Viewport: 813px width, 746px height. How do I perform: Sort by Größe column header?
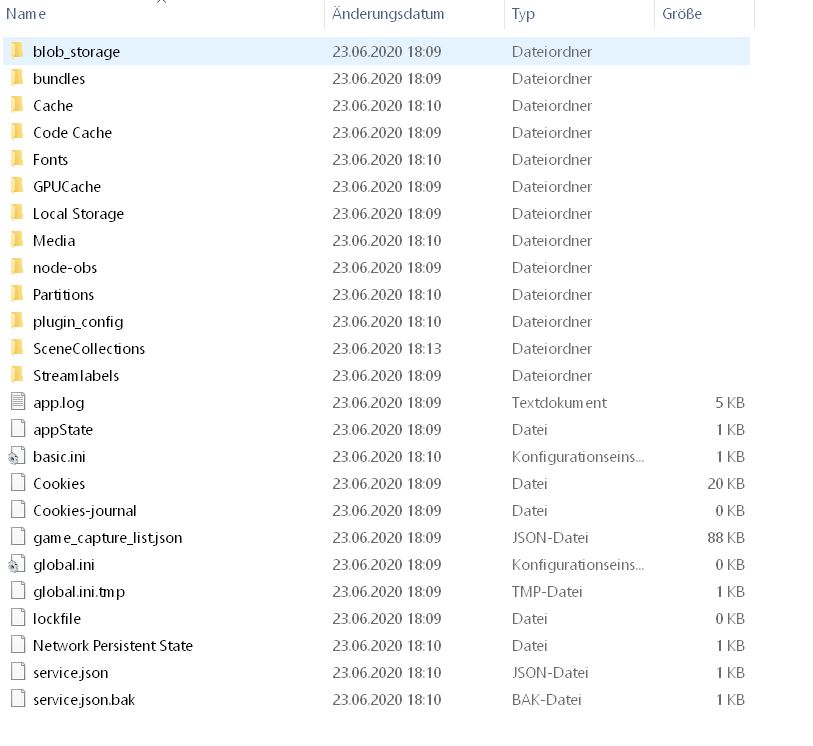coord(682,14)
